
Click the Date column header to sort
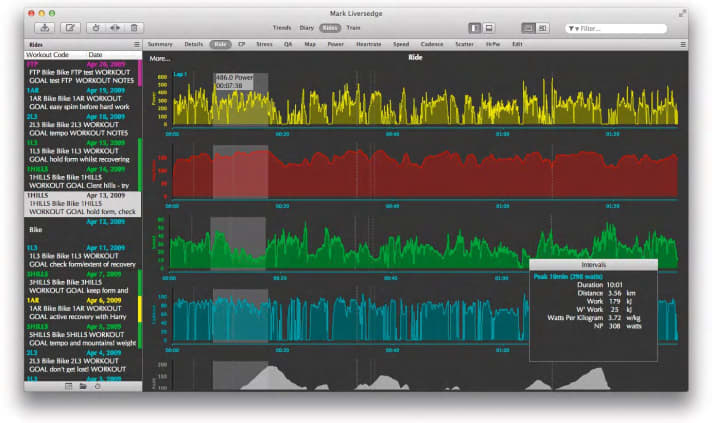click(95, 54)
